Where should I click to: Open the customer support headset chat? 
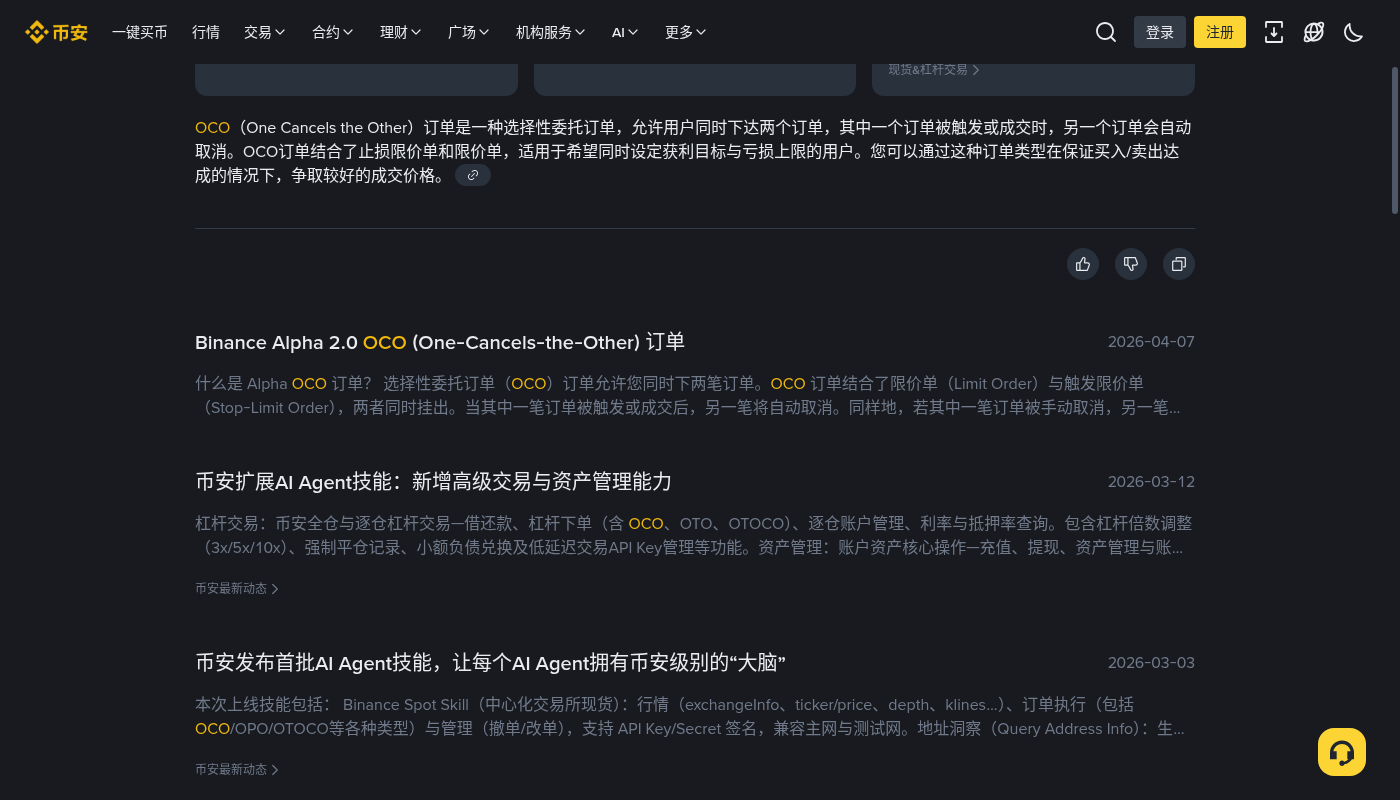coord(1342,752)
